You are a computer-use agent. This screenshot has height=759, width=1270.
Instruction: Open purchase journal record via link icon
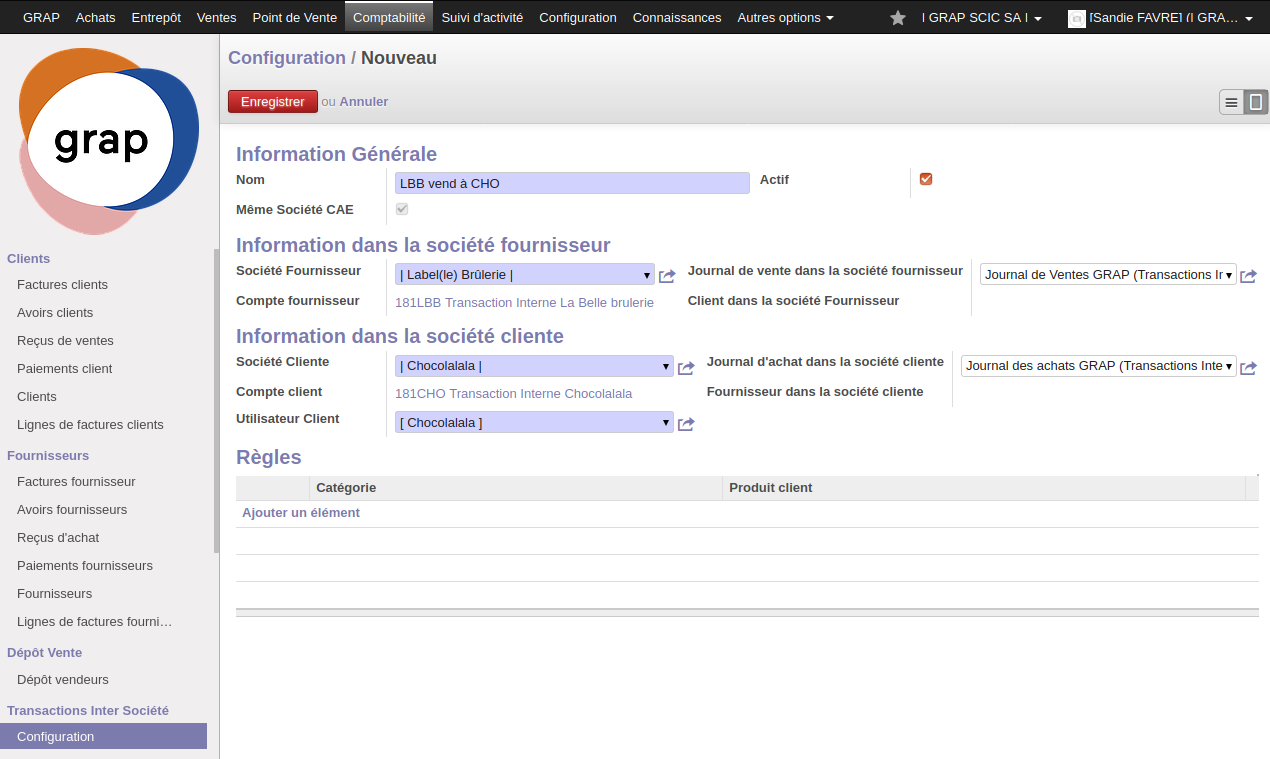1248,368
